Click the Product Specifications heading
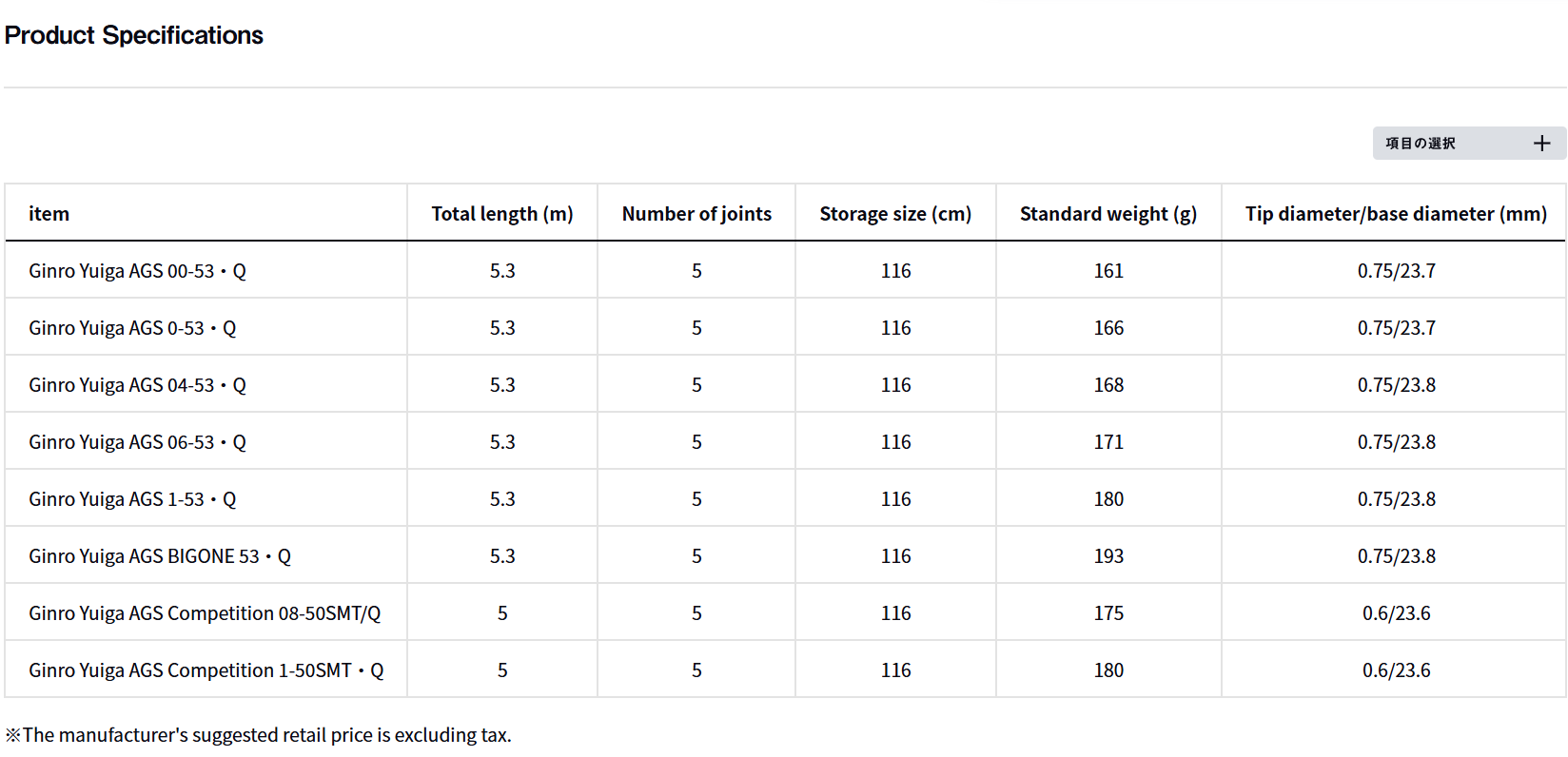This screenshot has height=757, width=1568. (x=134, y=35)
